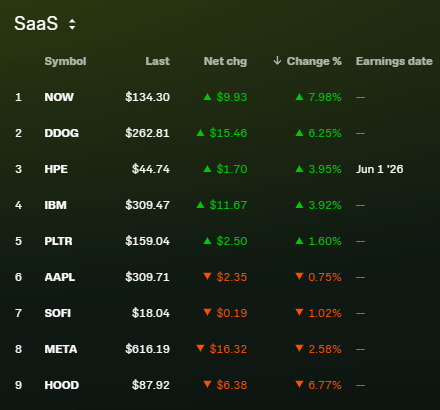Sort by the Last column header

(x=157, y=61)
